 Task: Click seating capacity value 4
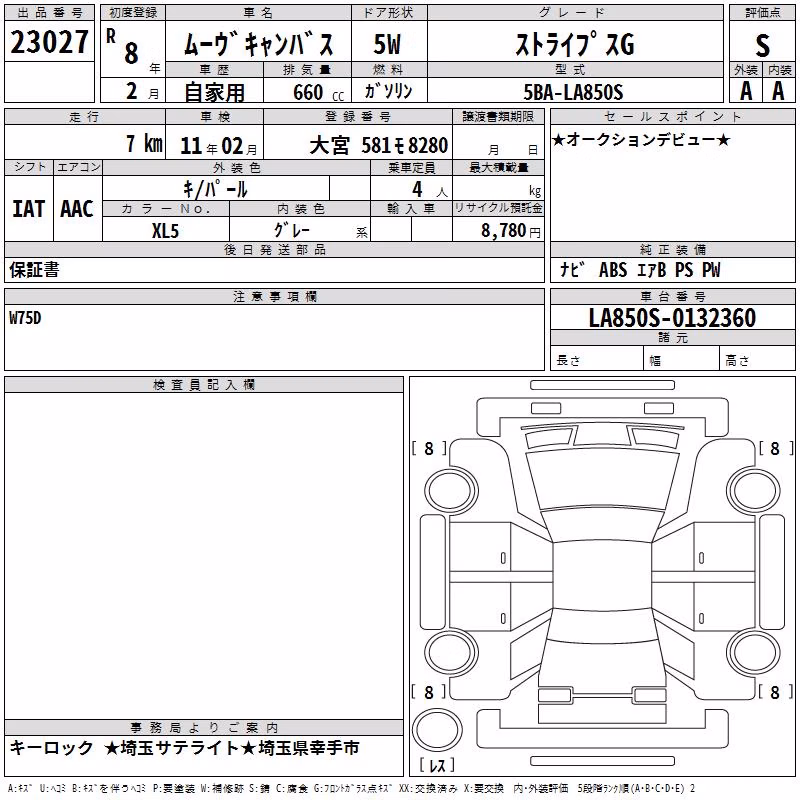pos(417,189)
